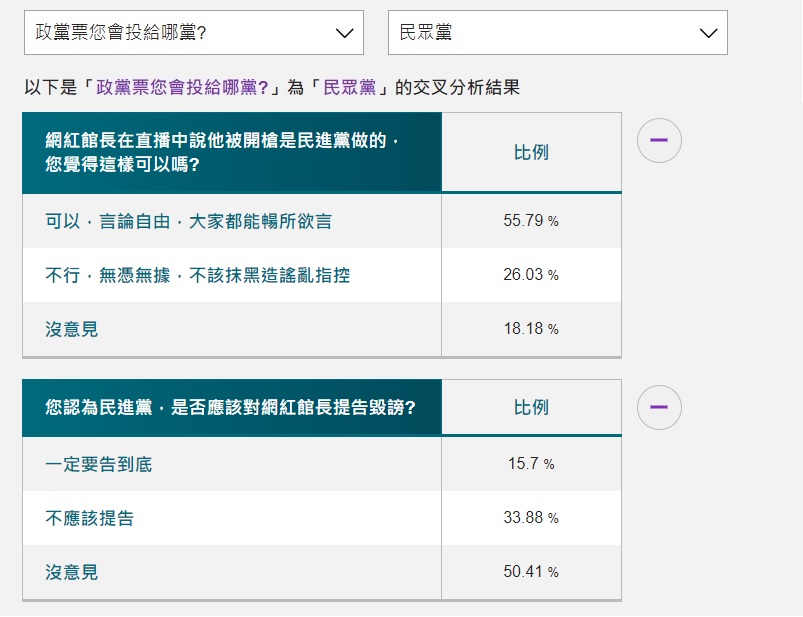Viewport: 803px width, 617px height.
Task: Click the 沒意見 row with 50.41%
Action: click(x=322, y=572)
